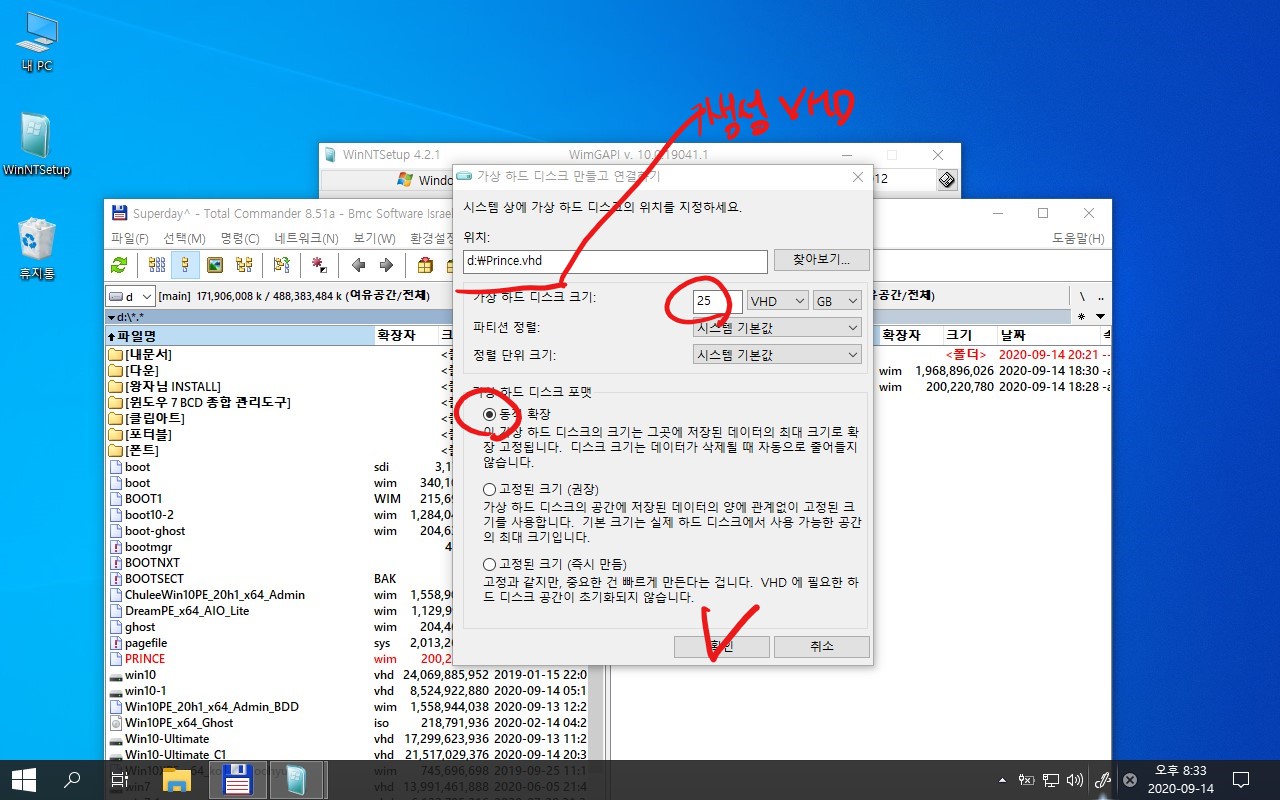Open the 선택(M) menu
The width and height of the screenshot is (1280, 800).
tap(185, 238)
